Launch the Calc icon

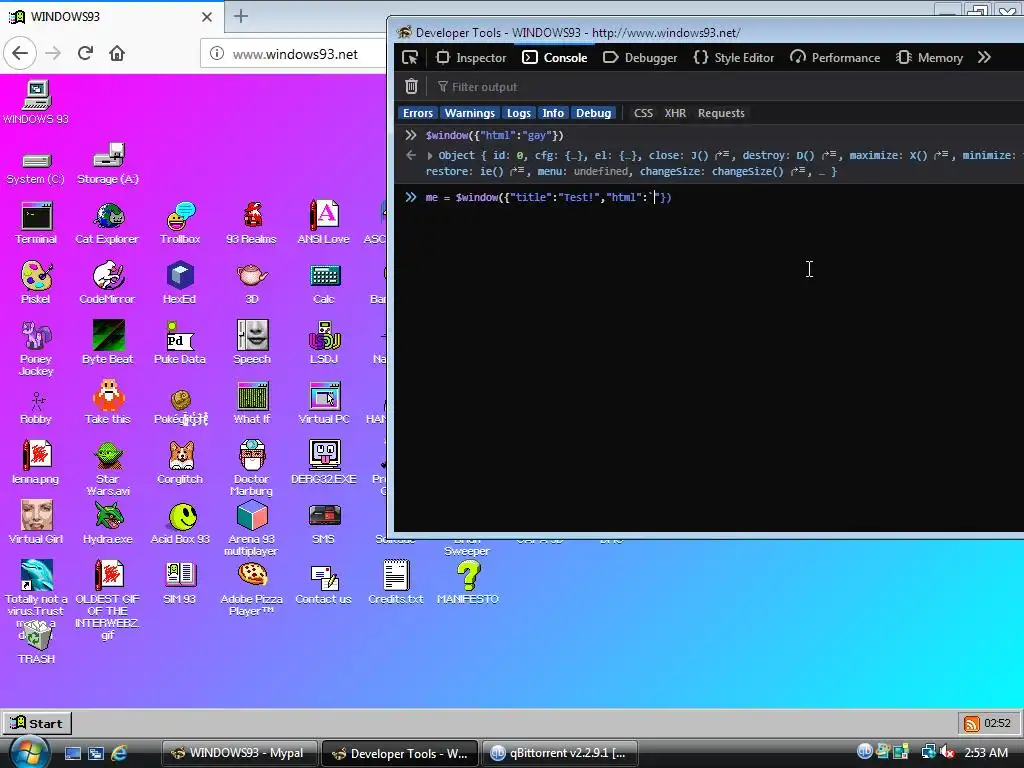(x=324, y=283)
